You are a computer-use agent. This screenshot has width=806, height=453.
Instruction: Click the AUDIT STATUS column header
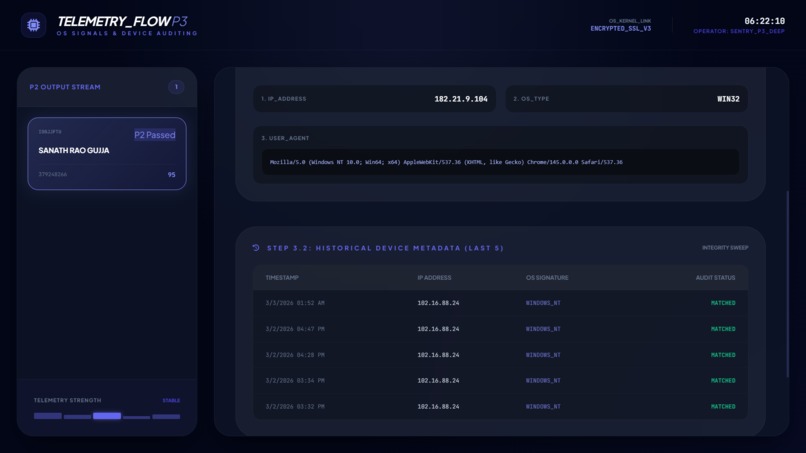pyautogui.click(x=715, y=278)
